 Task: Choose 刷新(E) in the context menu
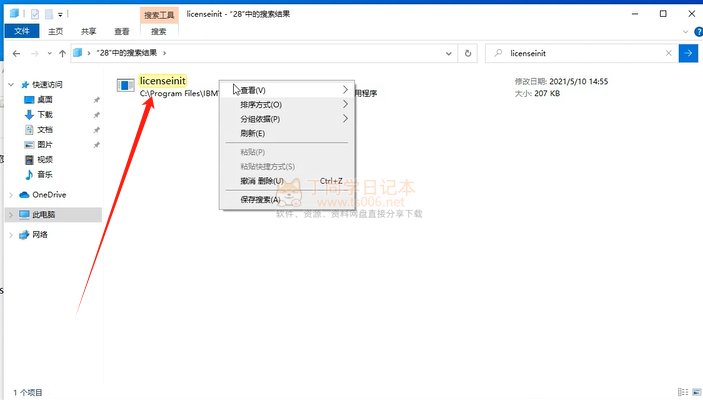pyautogui.click(x=252, y=133)
